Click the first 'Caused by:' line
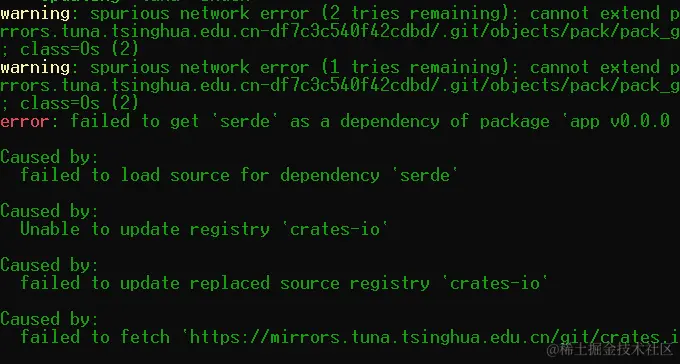 click(x=49, y=157)
